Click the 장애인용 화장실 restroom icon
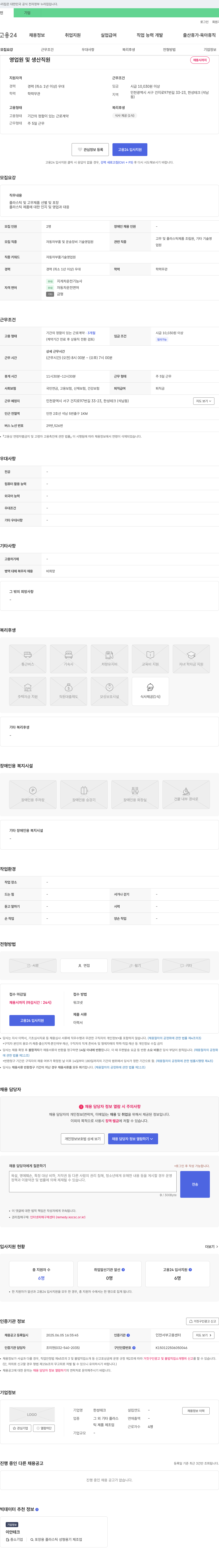The height and width of the screenshot is (1568, 219). click(x=135, y=794)
